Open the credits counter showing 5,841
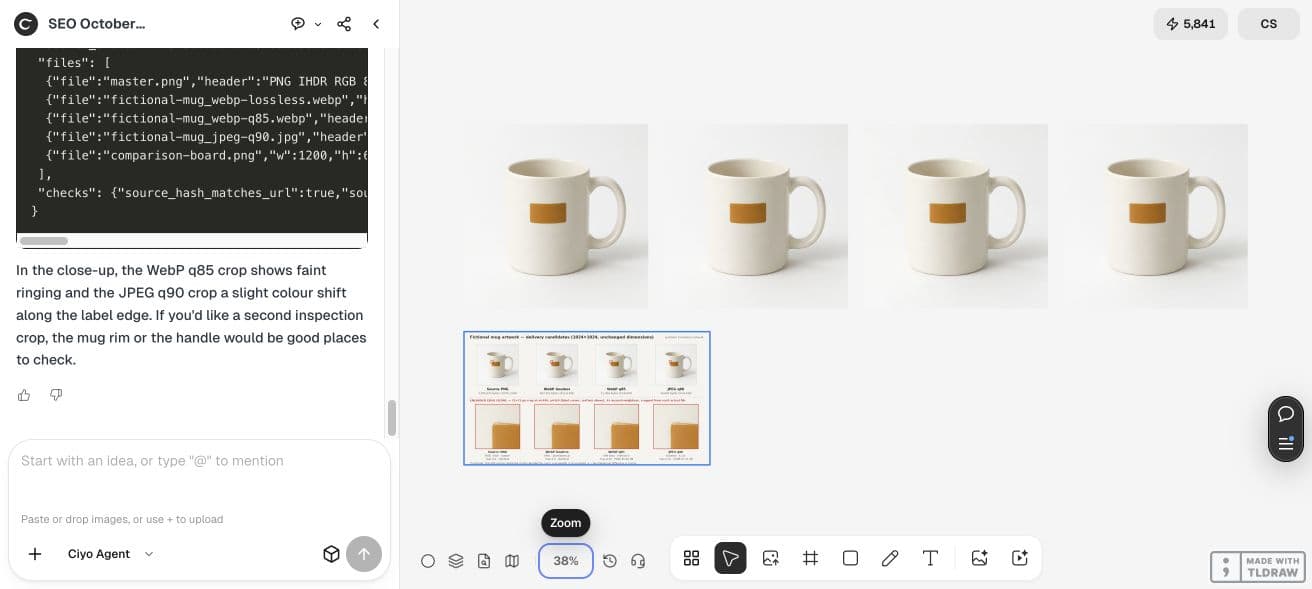1312x589 pixels. click(x=1190, y=24)
